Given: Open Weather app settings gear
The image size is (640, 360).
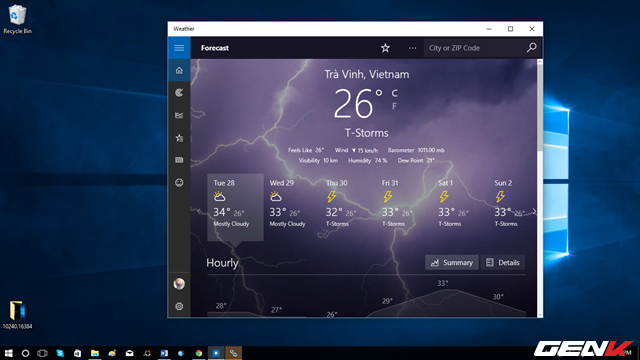Looking at the screenshot, I should 179,306.
